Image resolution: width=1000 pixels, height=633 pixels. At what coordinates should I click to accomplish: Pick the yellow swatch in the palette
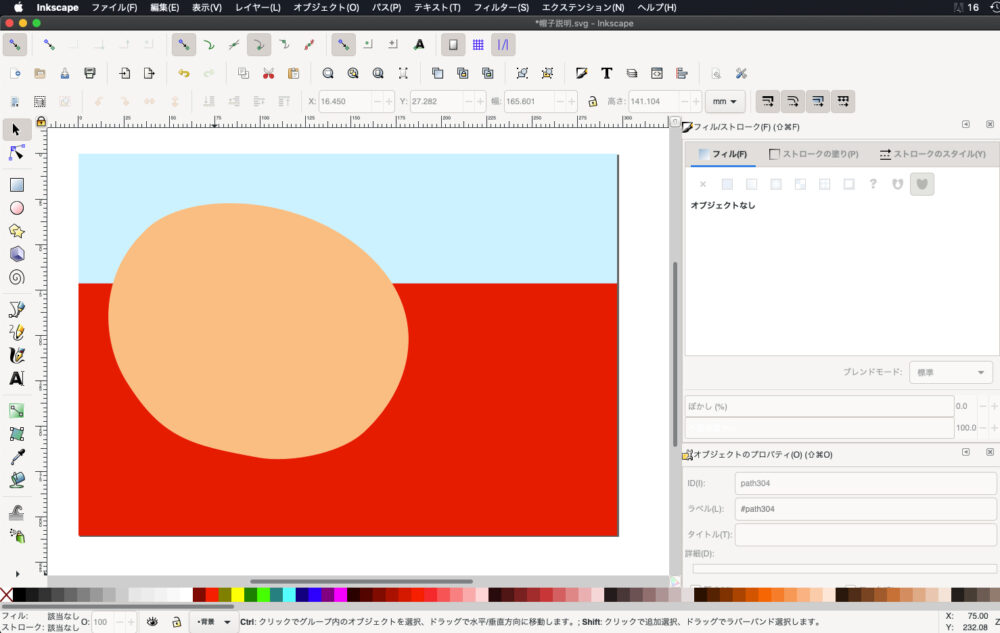[x=238, y=595]
